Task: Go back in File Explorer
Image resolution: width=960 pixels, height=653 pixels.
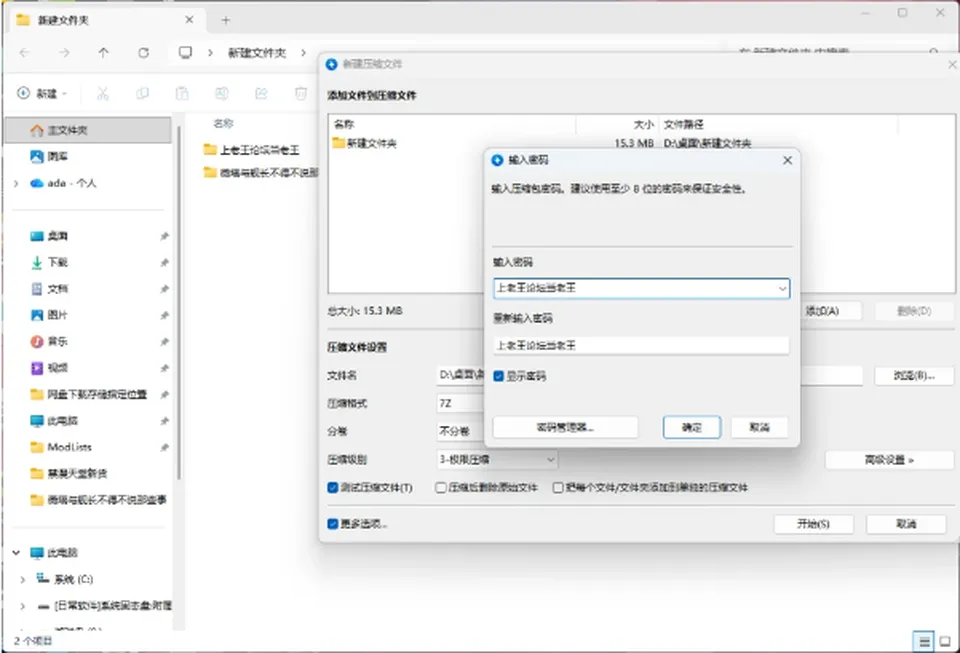Action: (24, 53)
